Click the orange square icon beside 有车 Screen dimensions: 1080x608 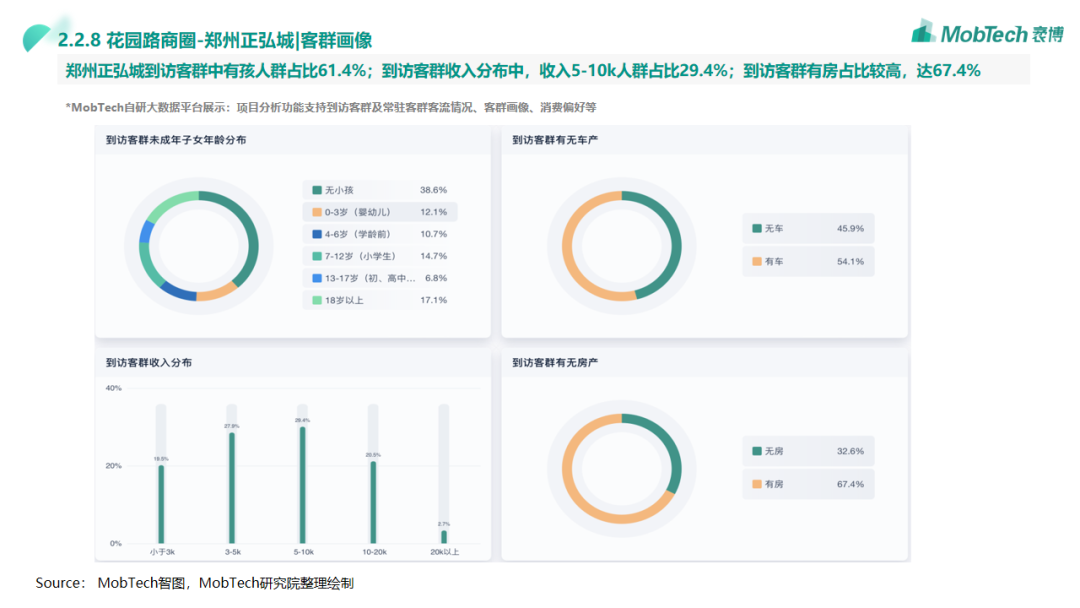pyautogui.click(x=757, y=261)
